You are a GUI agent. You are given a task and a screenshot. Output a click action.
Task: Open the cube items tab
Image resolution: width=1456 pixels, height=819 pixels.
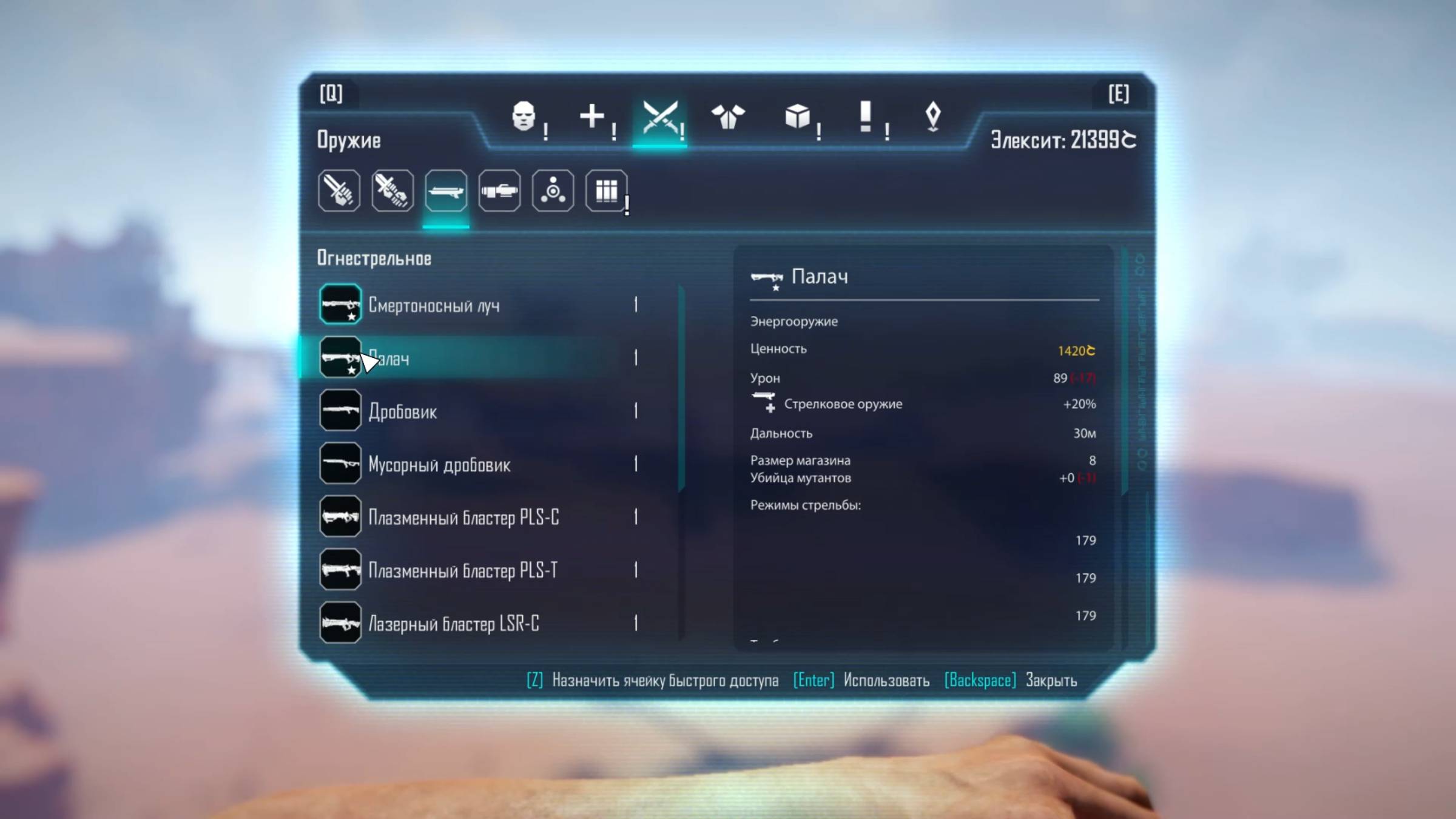click(x=797, y=116)
